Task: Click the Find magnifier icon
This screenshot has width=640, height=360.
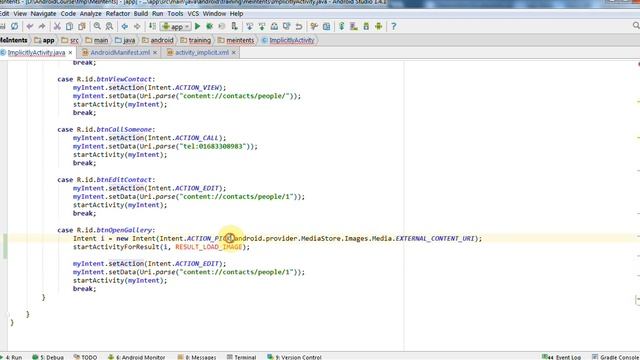Action: 97,27
